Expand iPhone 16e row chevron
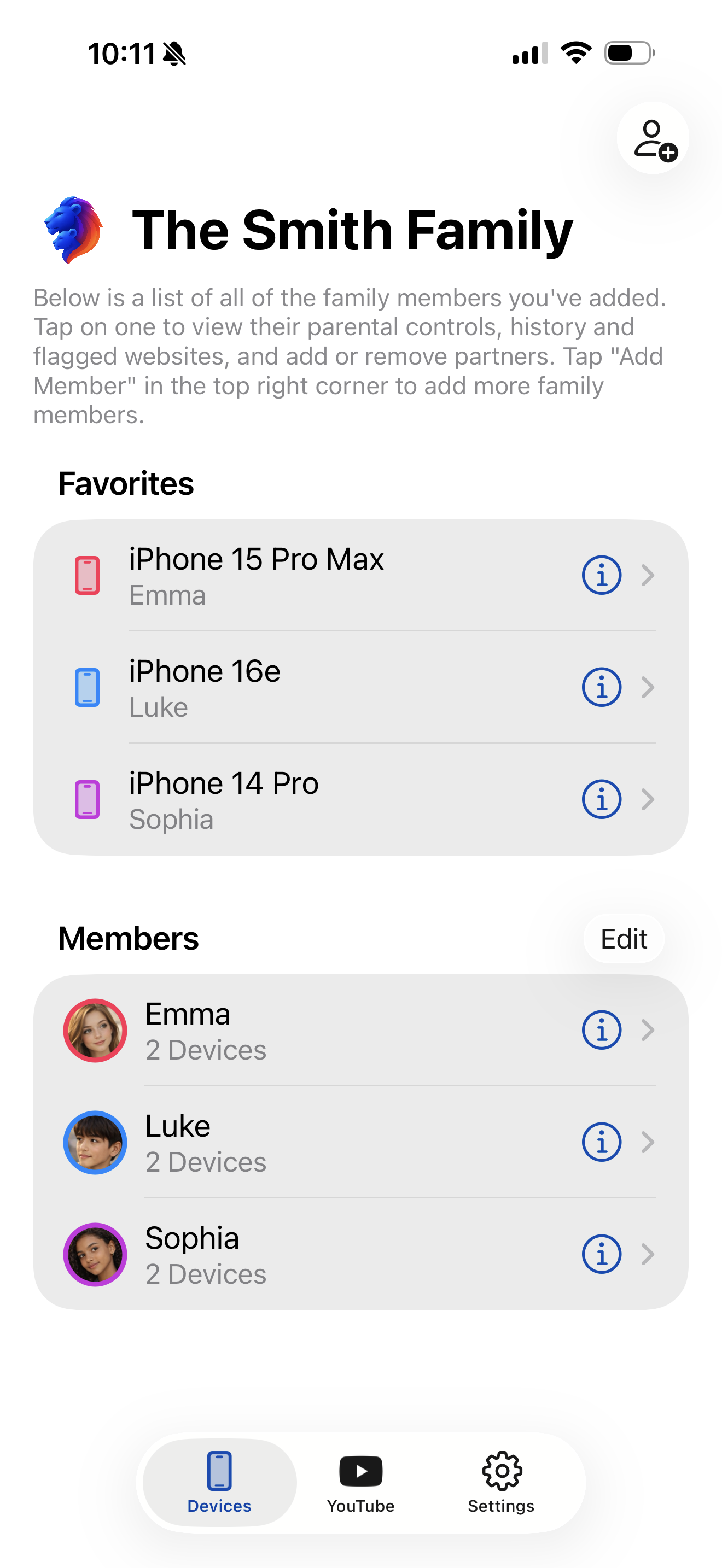 point(648,687)
